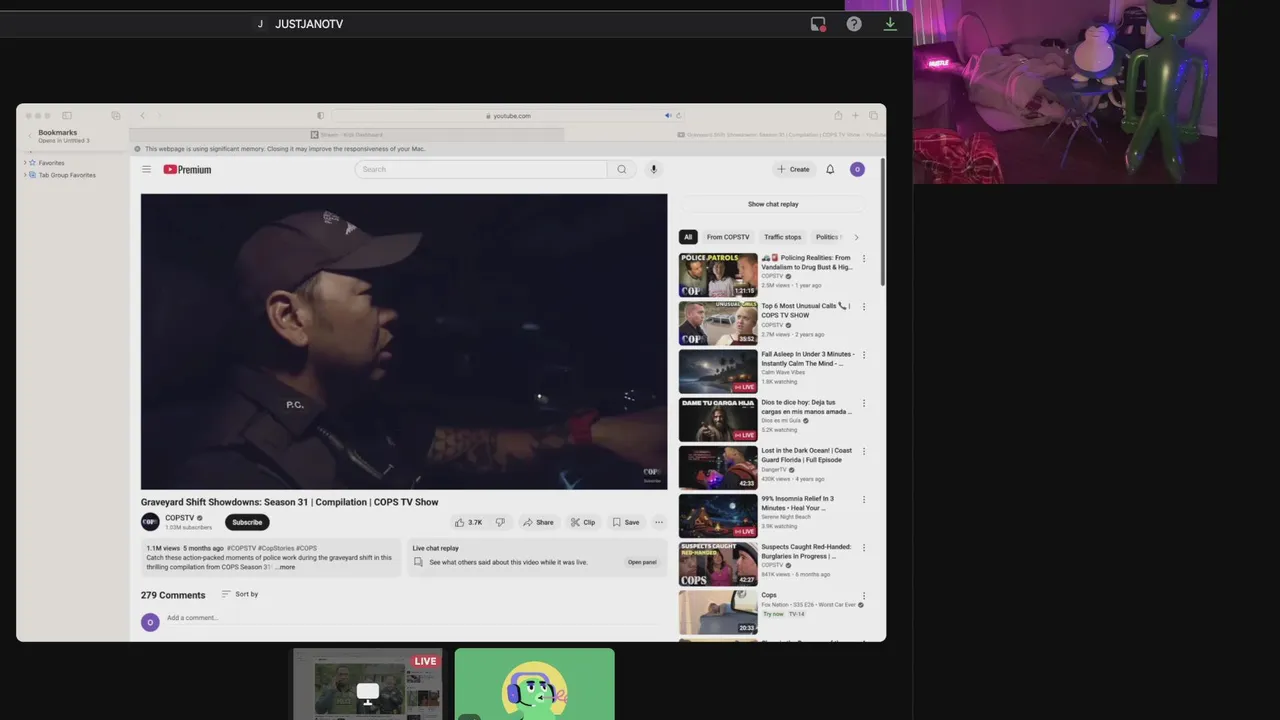Select the green cartoon avatar thumbnail at bottom
The height and width of the screenshot is (720, 1280).
pyautogui.click(x=535, y=684)
